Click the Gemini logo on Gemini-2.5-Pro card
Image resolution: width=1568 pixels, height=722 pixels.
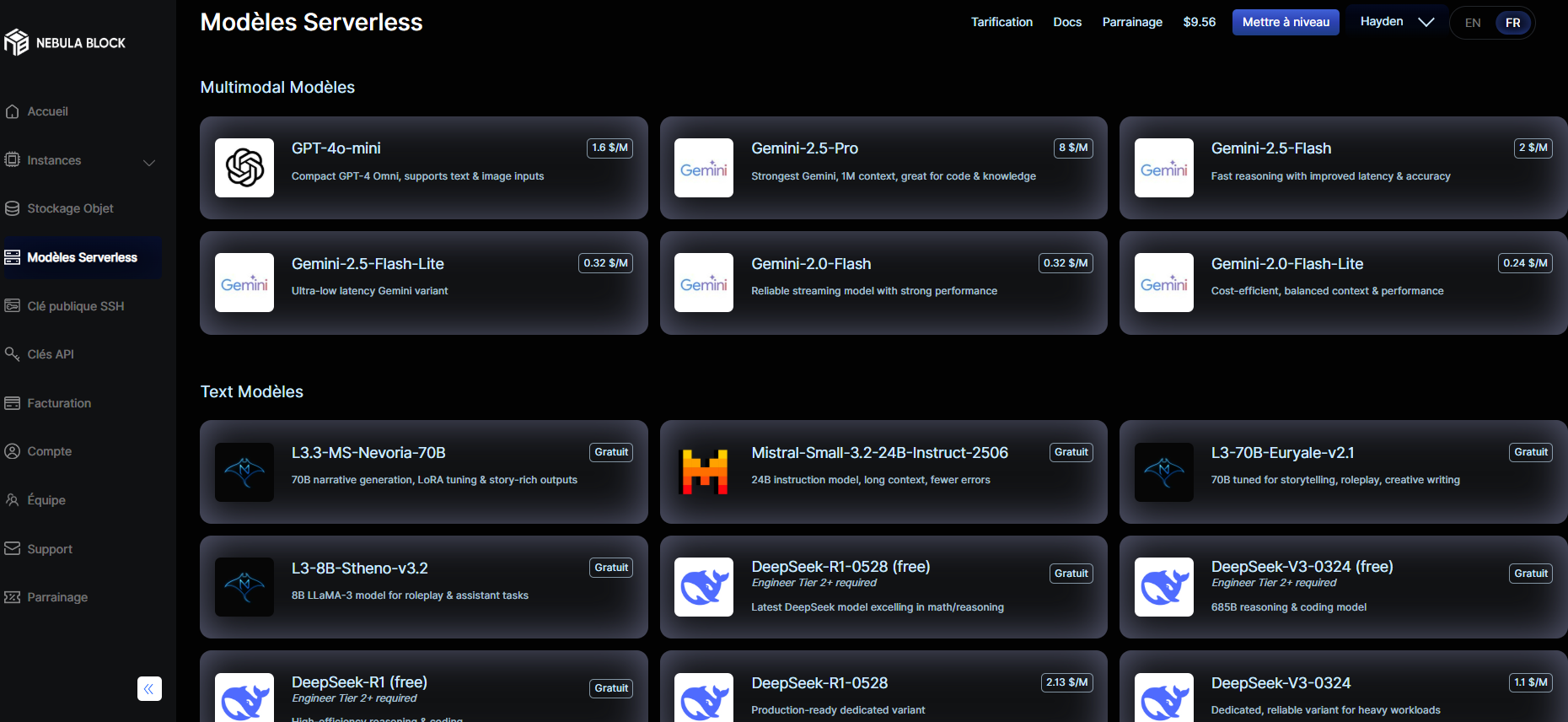[704, 168]
